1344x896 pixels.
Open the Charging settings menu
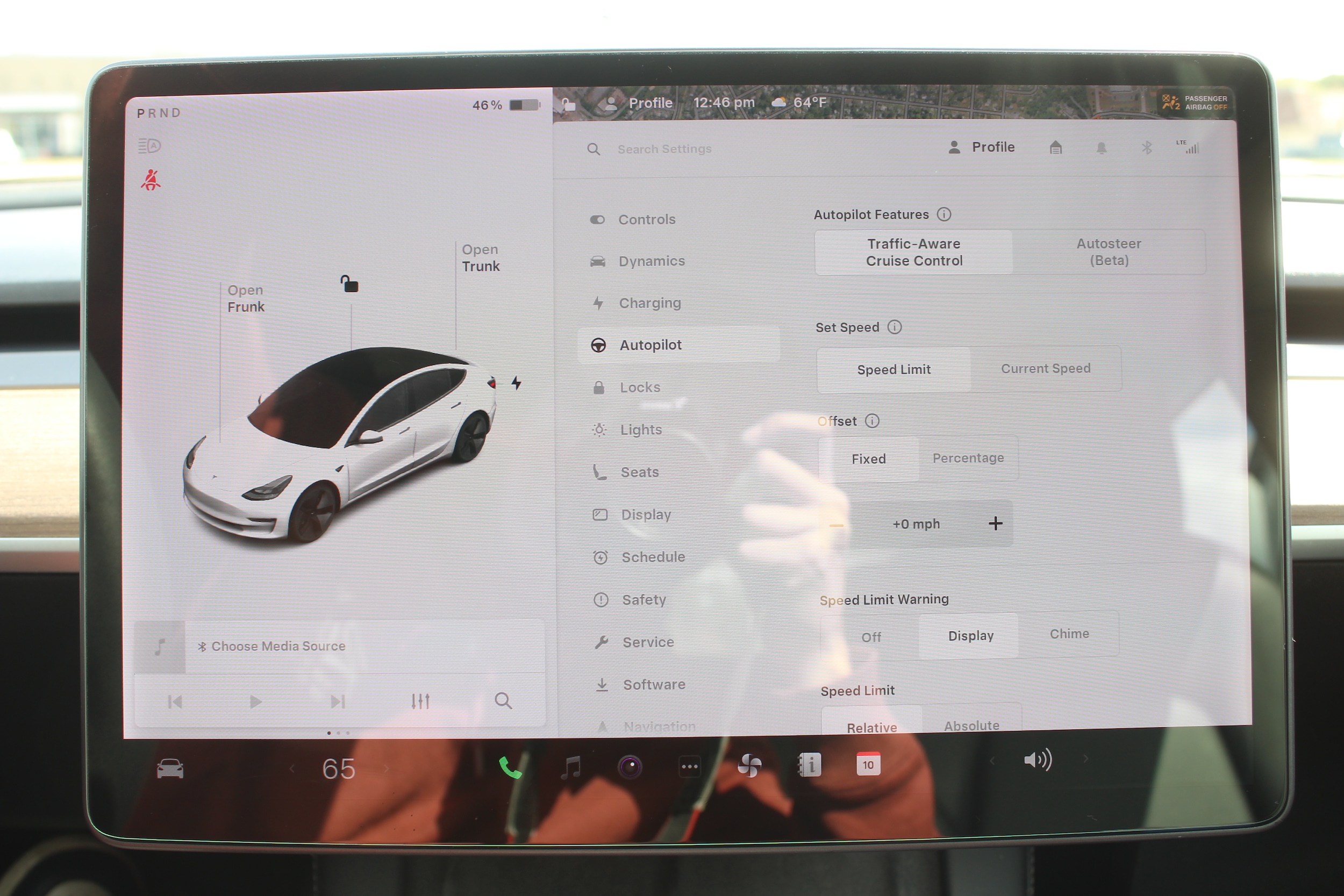[x=650, y=303]
